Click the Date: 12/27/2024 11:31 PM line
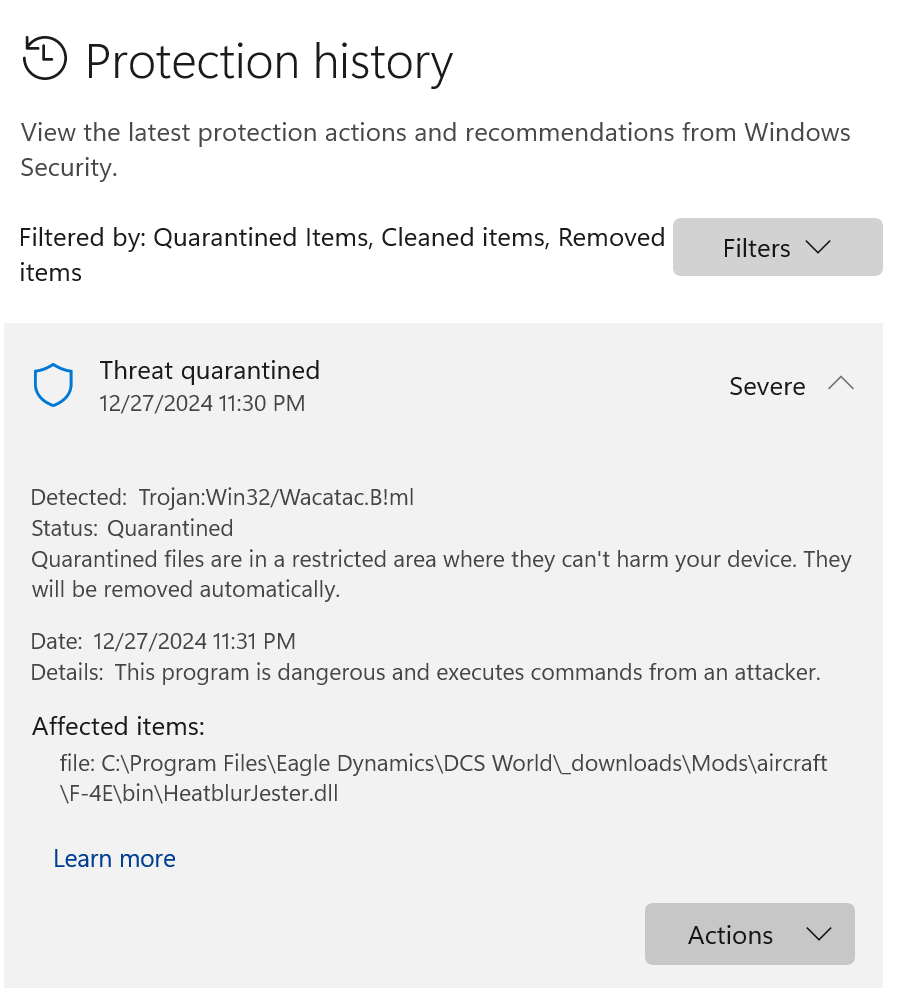The width and height of the screenshot is (901, 988). pyautogui.click(x=163, y=641)
